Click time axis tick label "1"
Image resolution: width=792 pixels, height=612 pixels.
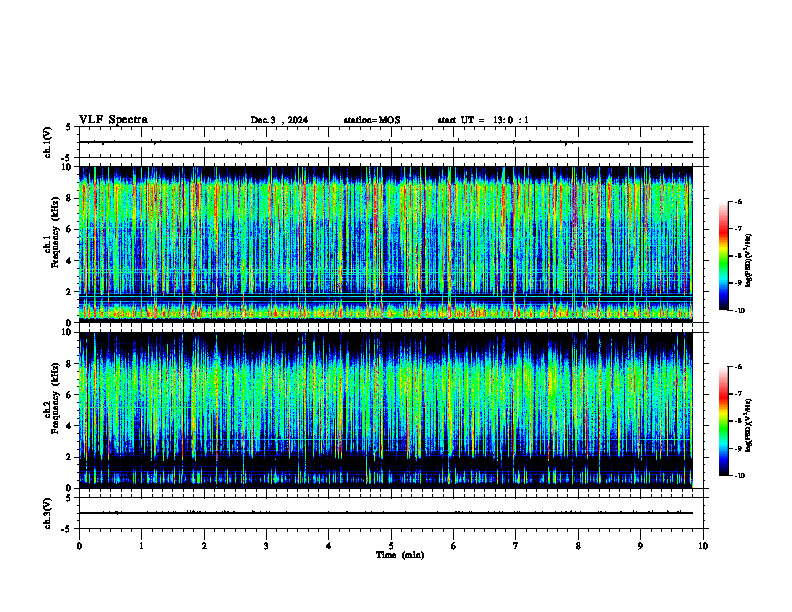[x=141, y=546]
